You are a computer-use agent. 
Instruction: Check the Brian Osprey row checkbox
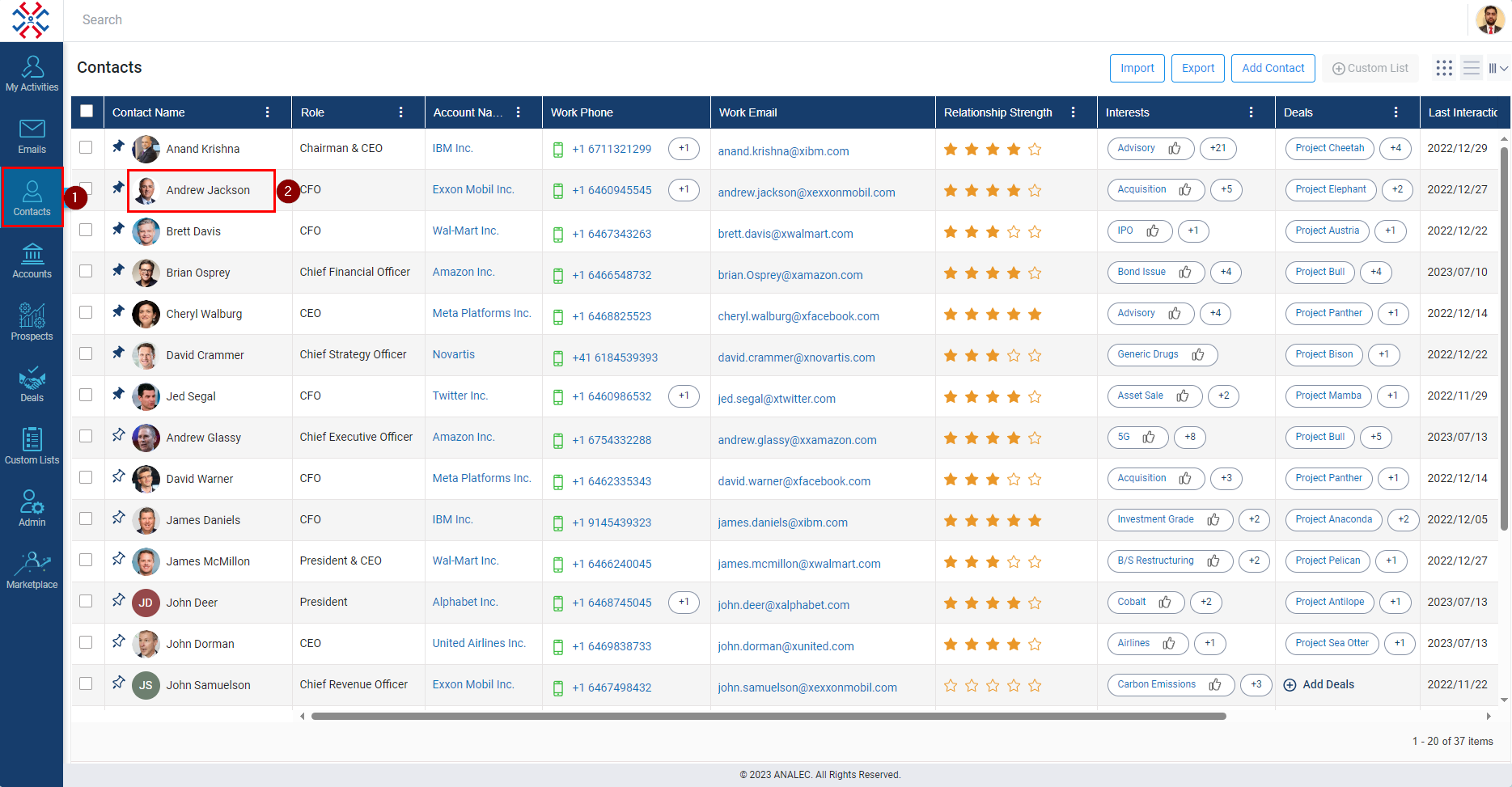click(86, 271)
